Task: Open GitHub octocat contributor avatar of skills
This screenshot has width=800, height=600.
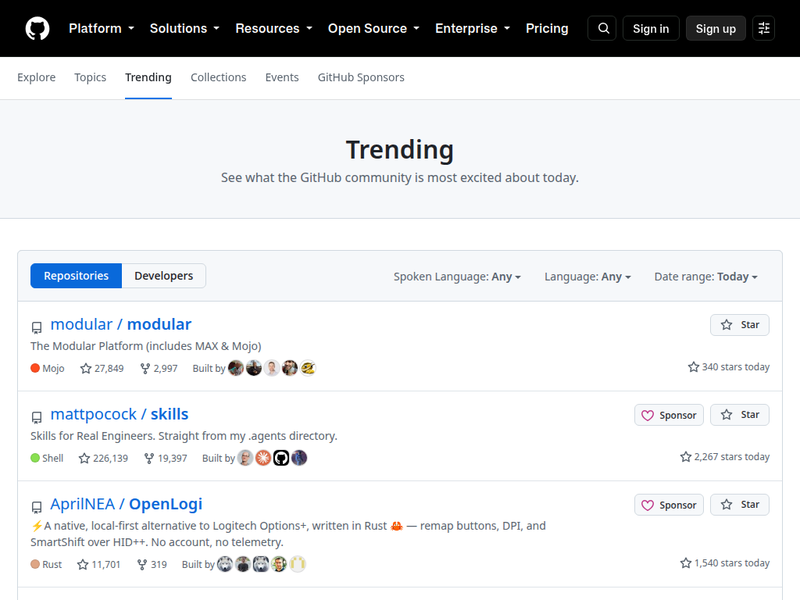Action: coord(281,458)
